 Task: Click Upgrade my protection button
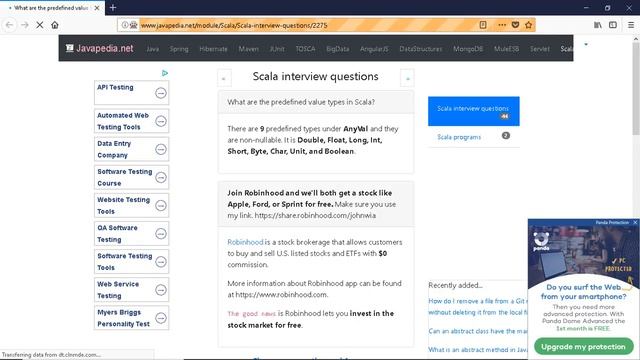pyautogui.click(x=583, y=347)
